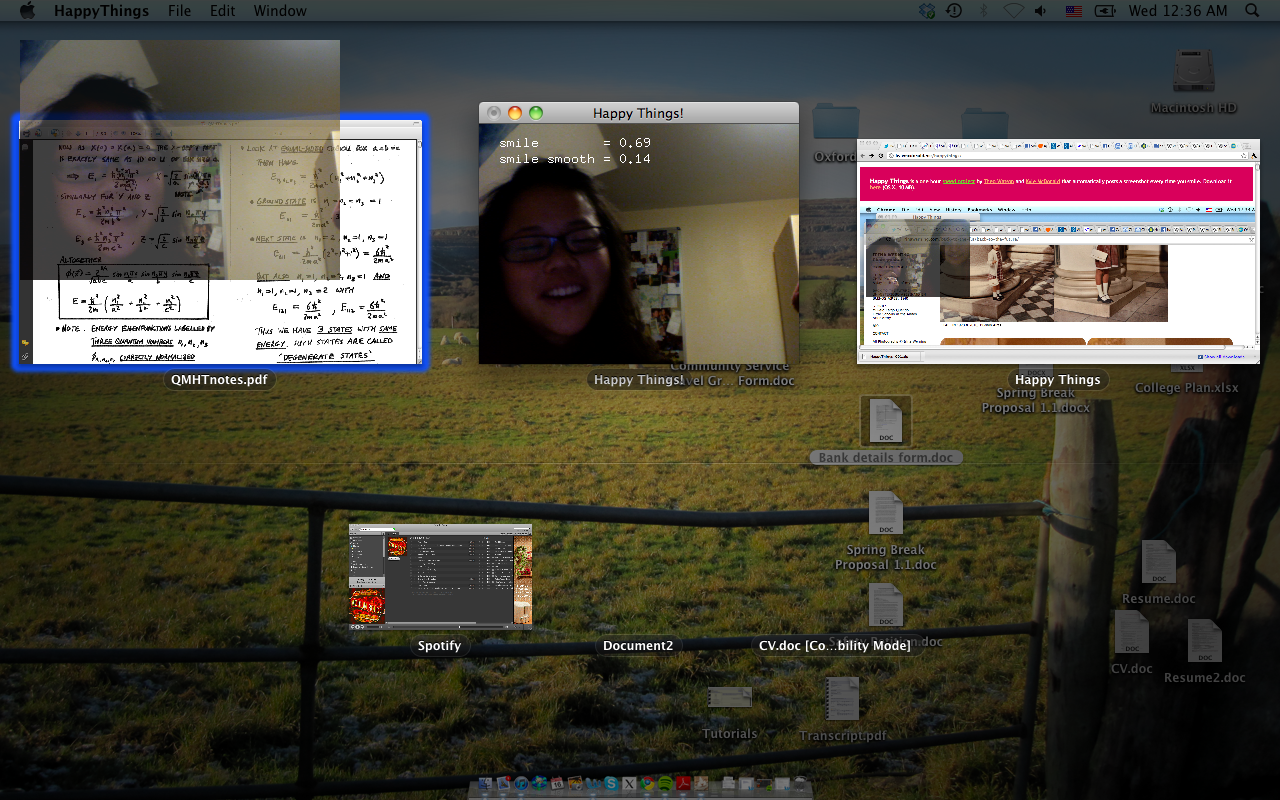
Task: Open the Window menu
Action: (x=280, y=11)
